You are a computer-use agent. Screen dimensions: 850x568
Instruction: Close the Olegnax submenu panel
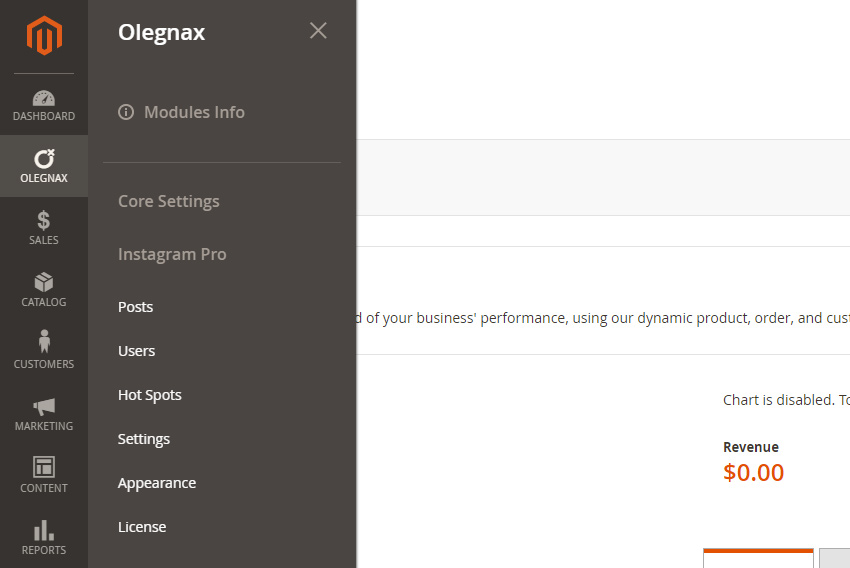pos(318,30)
